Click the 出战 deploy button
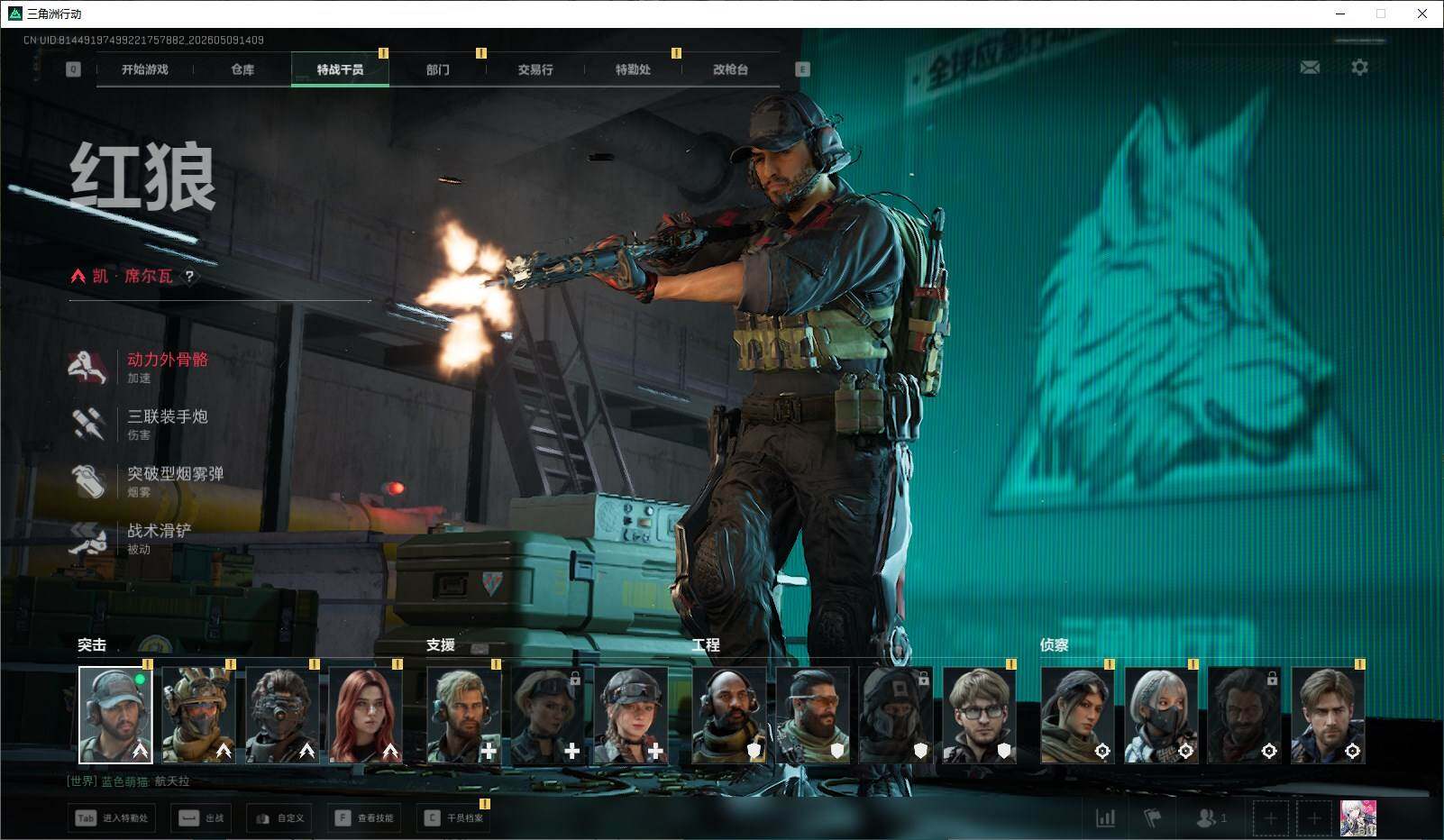1444x840 pixels. coord(201,818)
